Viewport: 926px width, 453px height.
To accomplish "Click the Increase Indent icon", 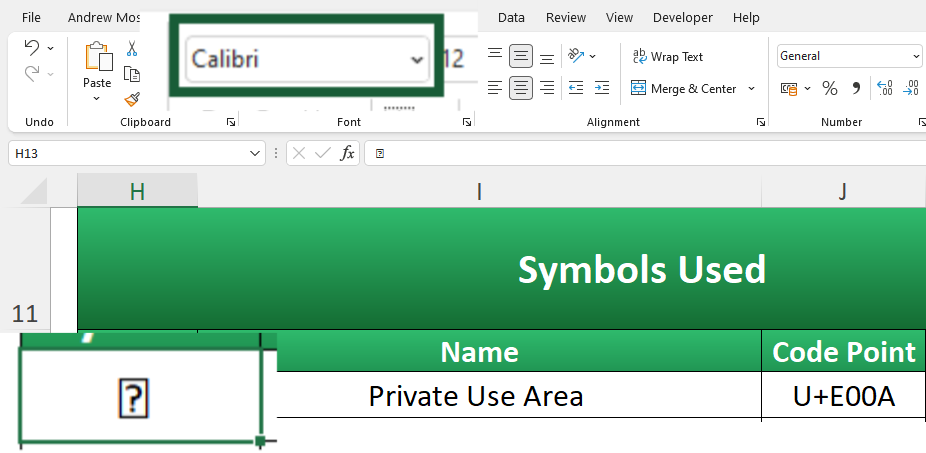I will (602, 88).
